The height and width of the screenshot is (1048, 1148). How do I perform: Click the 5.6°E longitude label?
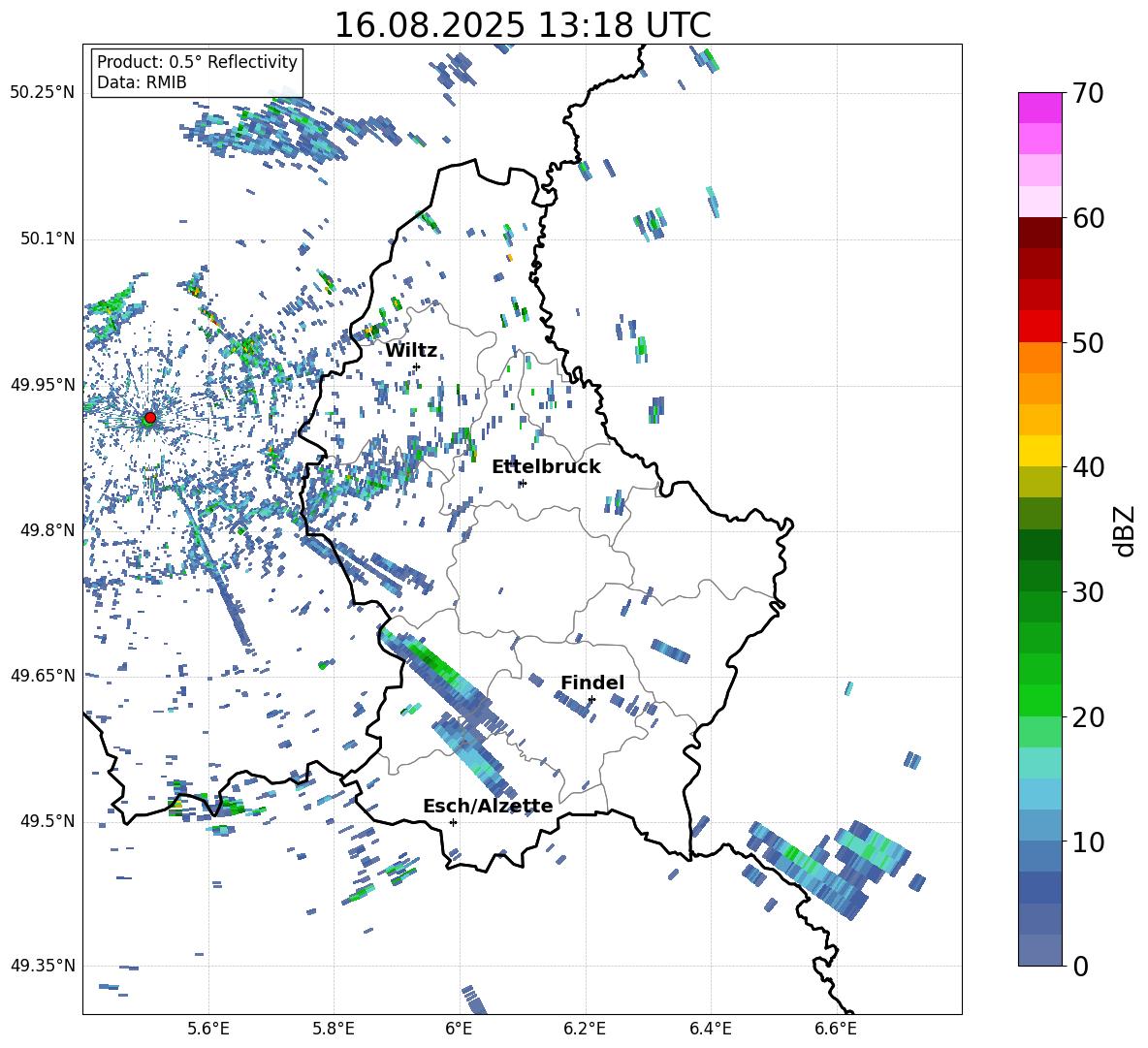point(208,1029)
